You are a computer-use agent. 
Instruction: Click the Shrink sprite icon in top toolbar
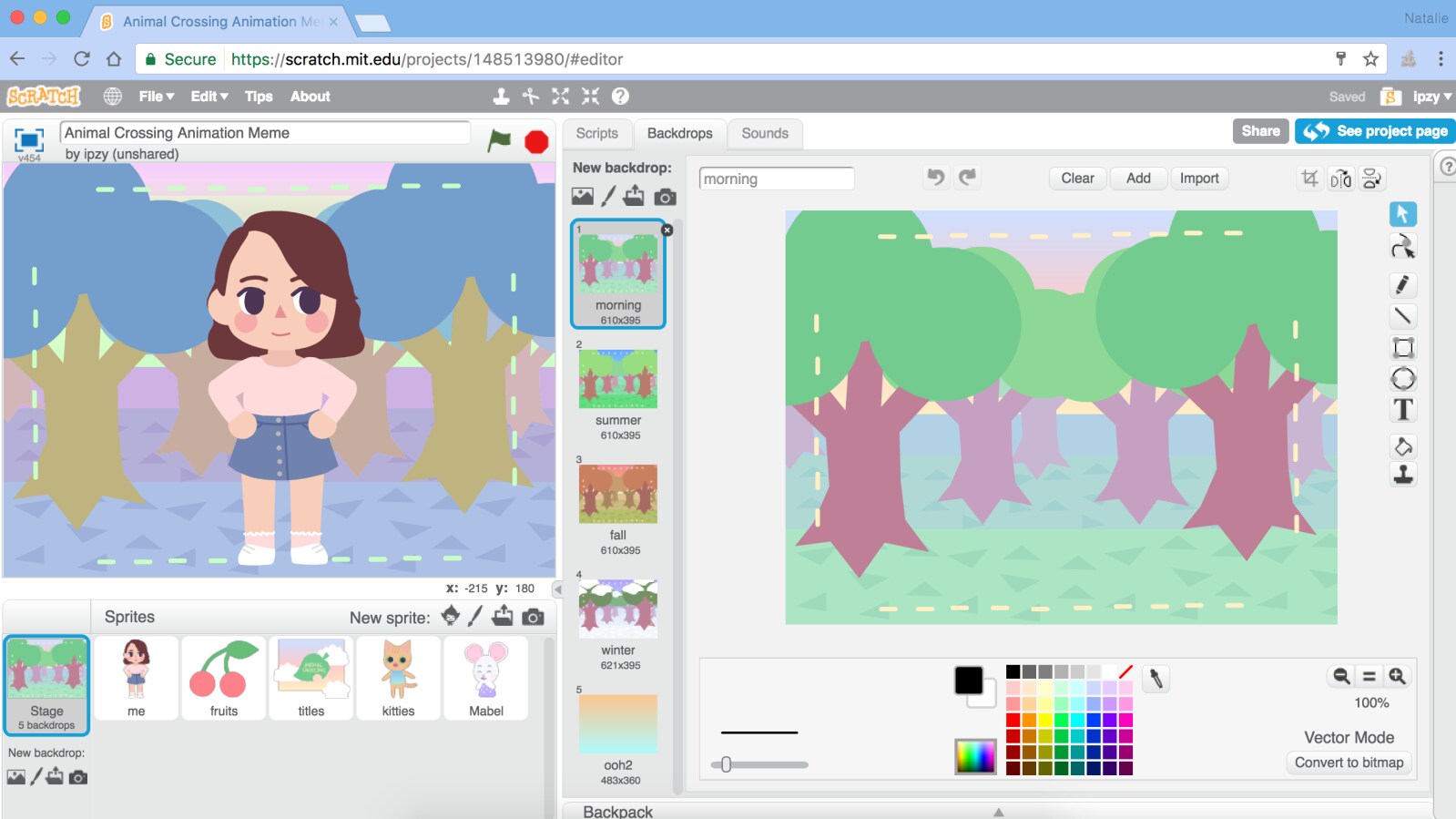coord(590,96)
